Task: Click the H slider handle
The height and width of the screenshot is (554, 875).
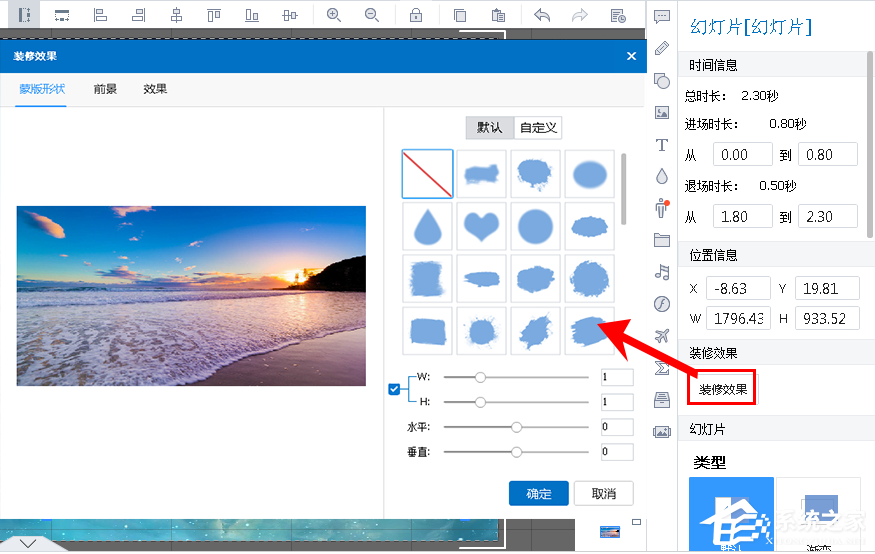Action: click(x=480, y=402)
